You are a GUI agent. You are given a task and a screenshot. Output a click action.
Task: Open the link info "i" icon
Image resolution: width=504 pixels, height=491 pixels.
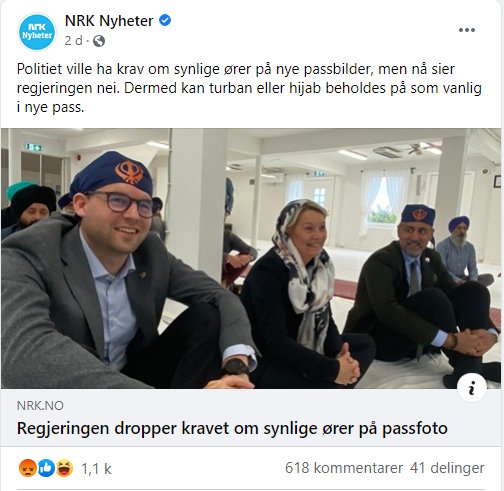point(472,389)
